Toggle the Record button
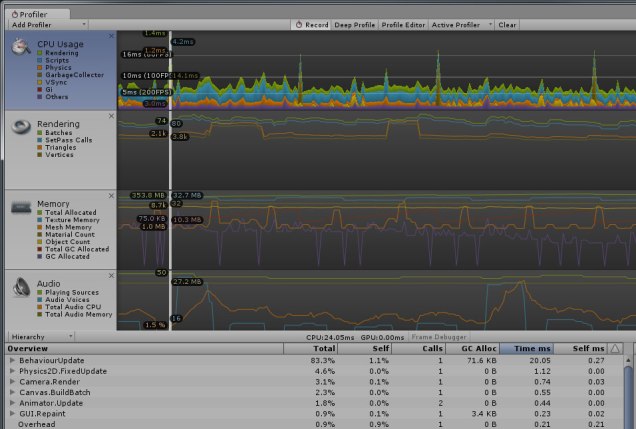This screenshot has width=636, height=429. pyautogui.click(x=311, y=24)
